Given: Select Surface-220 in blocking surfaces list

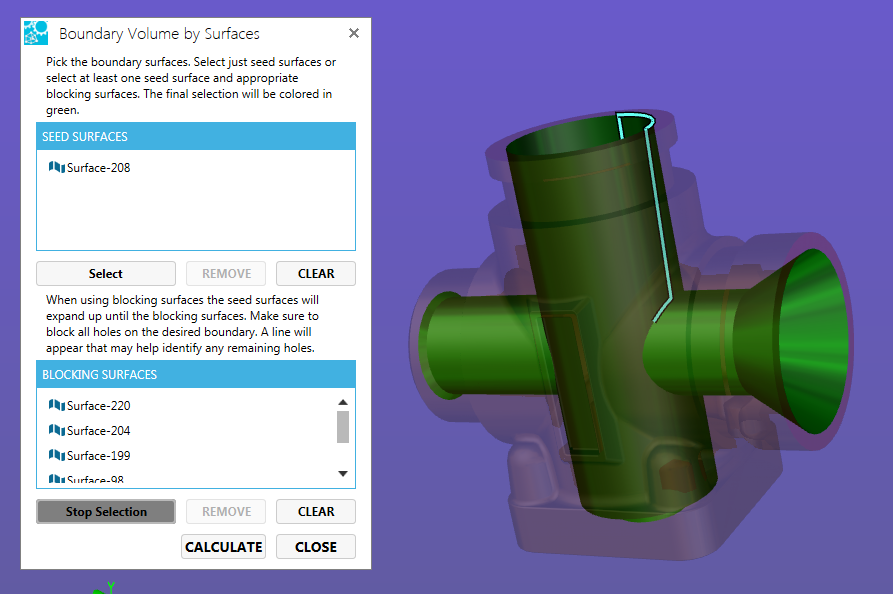Looking at the screenshot, I should click(x=98, y=406).
